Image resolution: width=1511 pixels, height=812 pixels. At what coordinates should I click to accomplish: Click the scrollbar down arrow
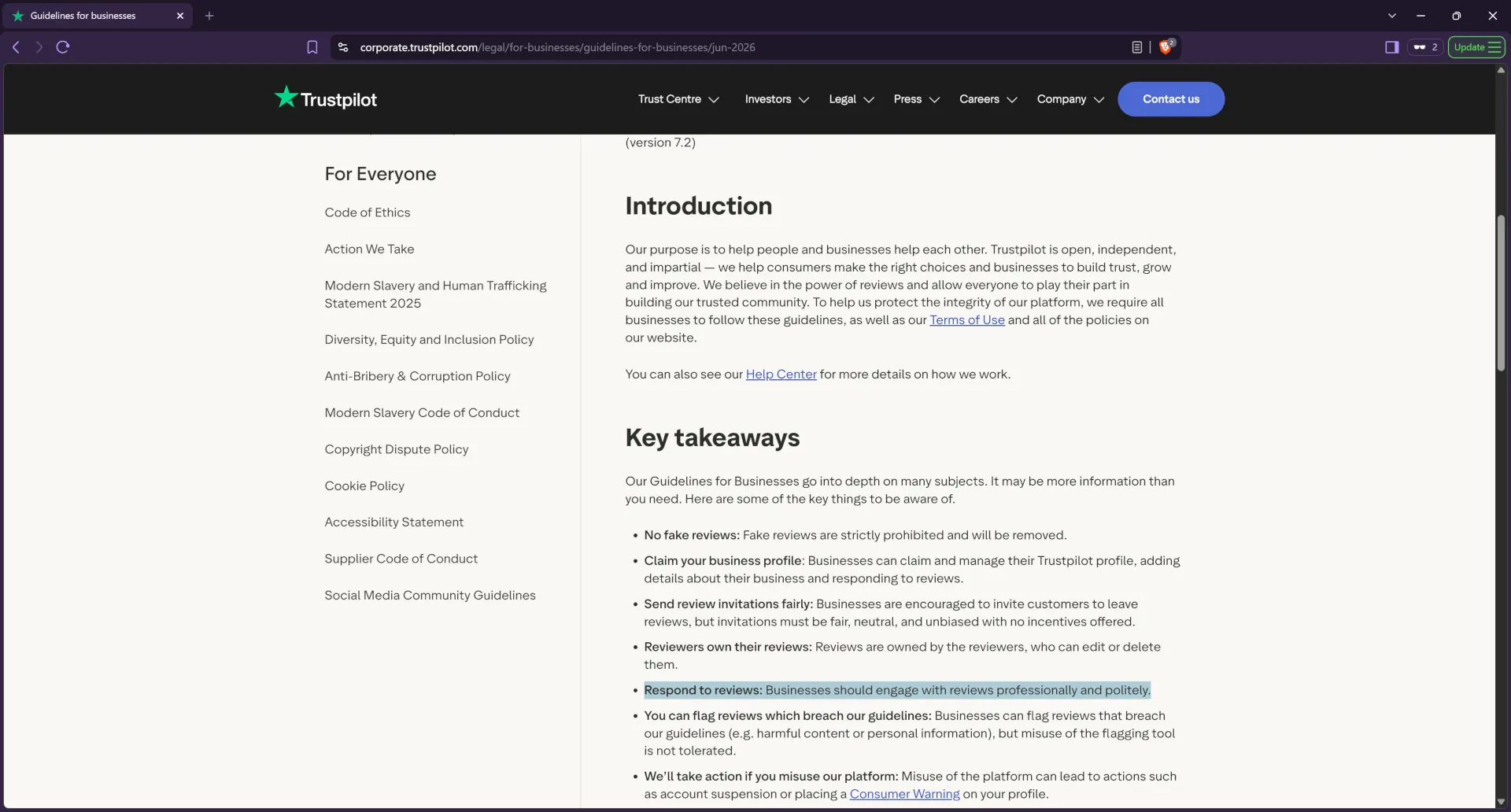point(1501,802)
